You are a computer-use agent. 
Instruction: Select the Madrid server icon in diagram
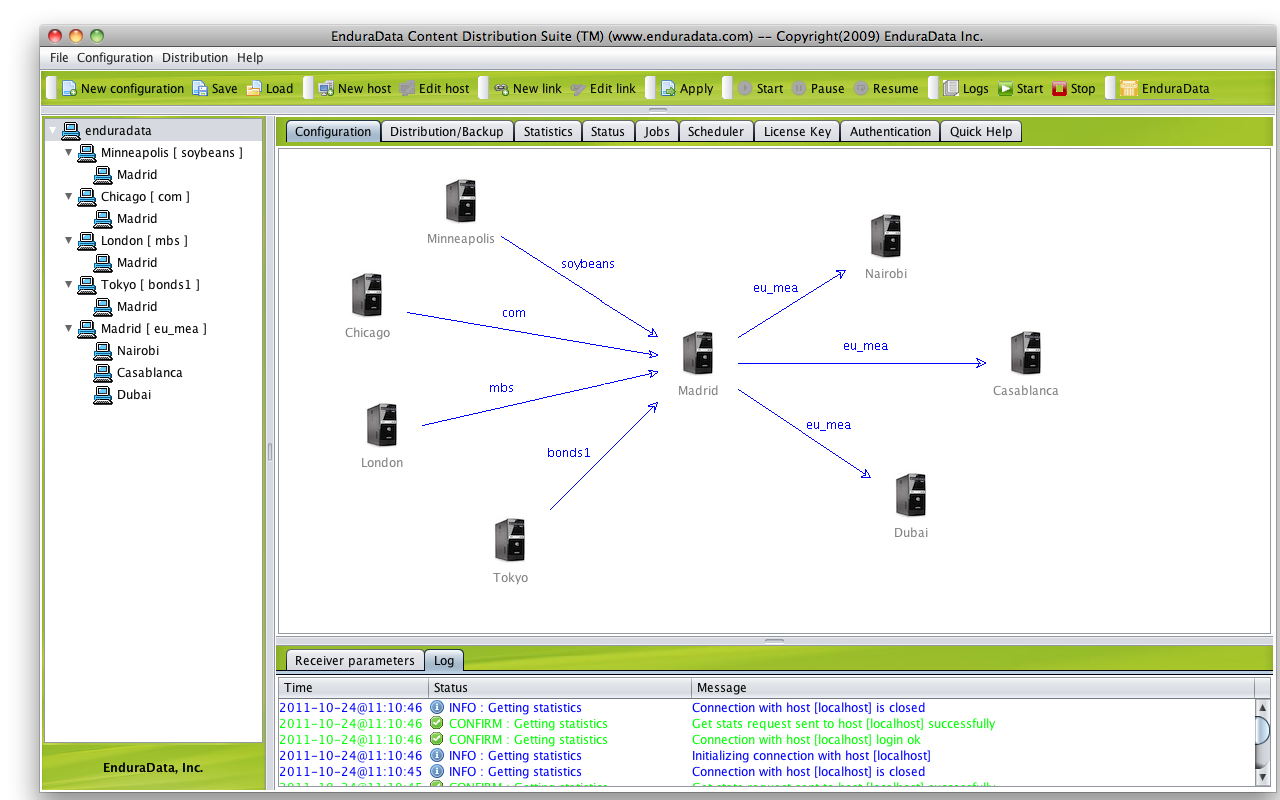coord(698,353)
